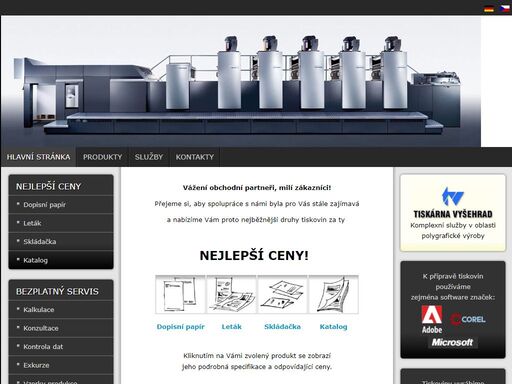Open the Leták product drawing thumbnail
This screenshot has height=384, width=512.
[232, 295]
